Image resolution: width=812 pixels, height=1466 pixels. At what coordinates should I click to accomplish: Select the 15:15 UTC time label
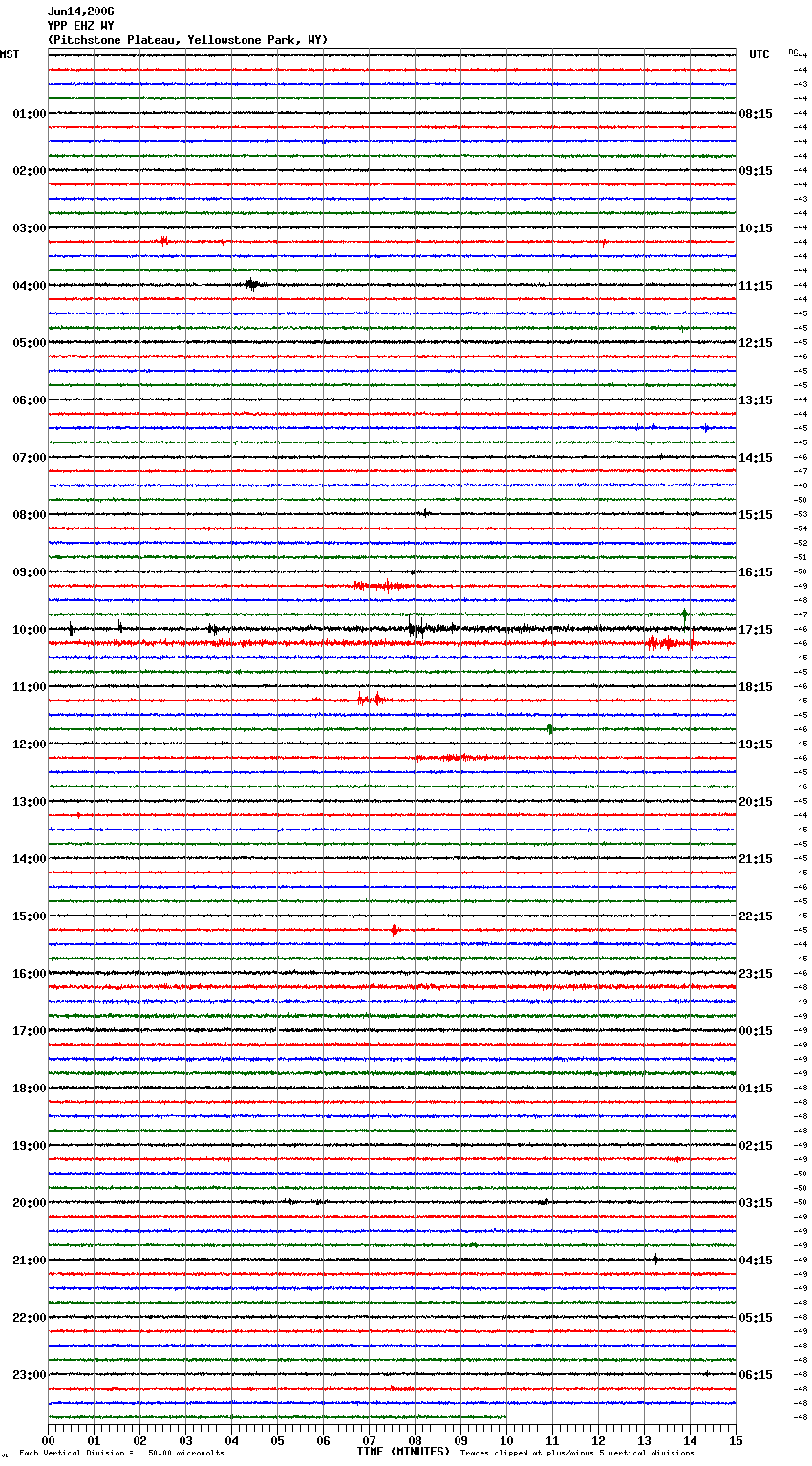756,515
